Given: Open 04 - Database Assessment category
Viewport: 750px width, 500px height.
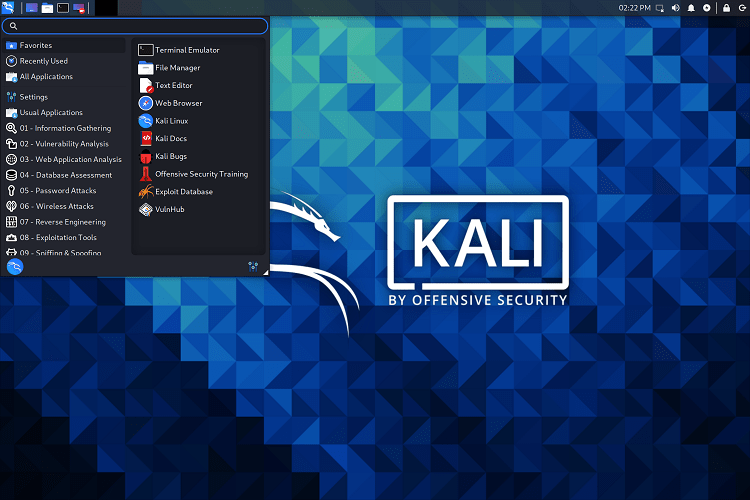Looking at the screenshot, I should click(x=65, y=175).
